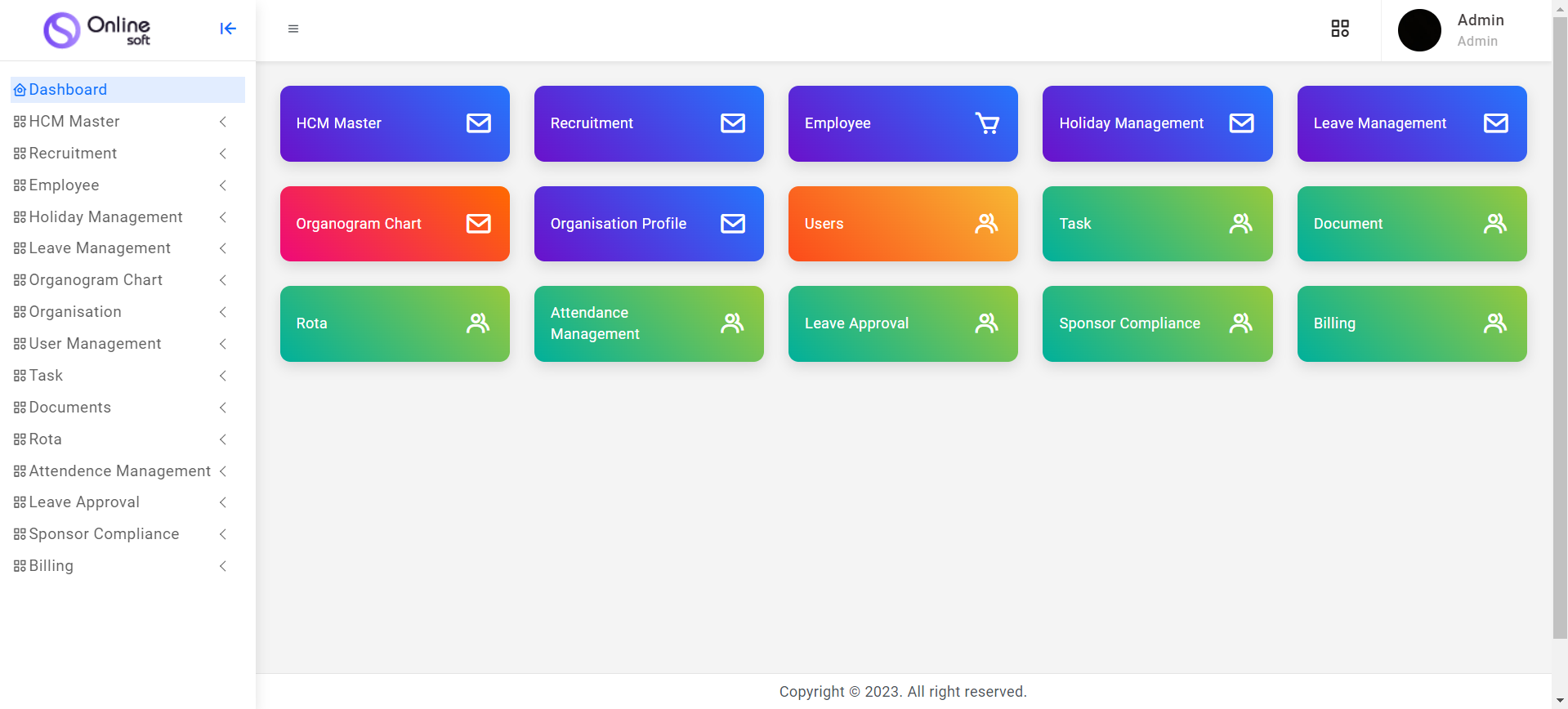Open the apps grid icon in header
Viewport: 1568px width, 709px height.
[1340, 29]
